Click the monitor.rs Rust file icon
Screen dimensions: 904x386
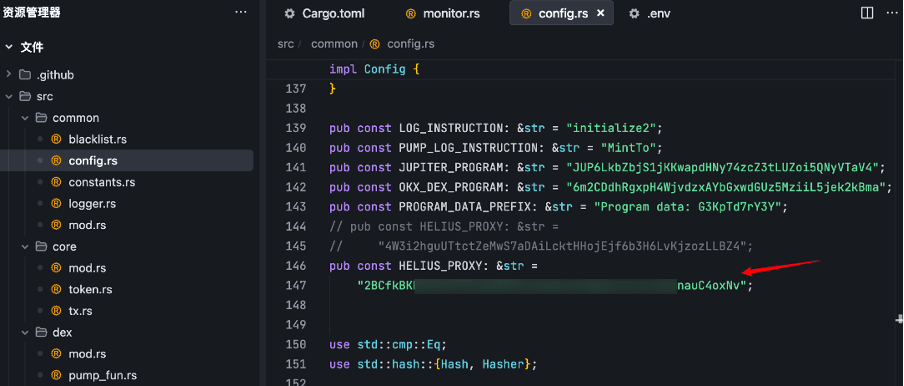click(410, 13)
